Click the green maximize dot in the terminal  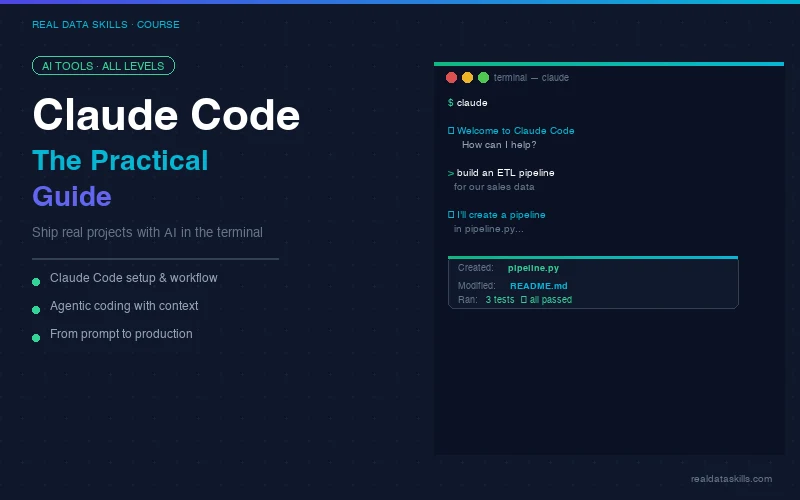(484, 78)
